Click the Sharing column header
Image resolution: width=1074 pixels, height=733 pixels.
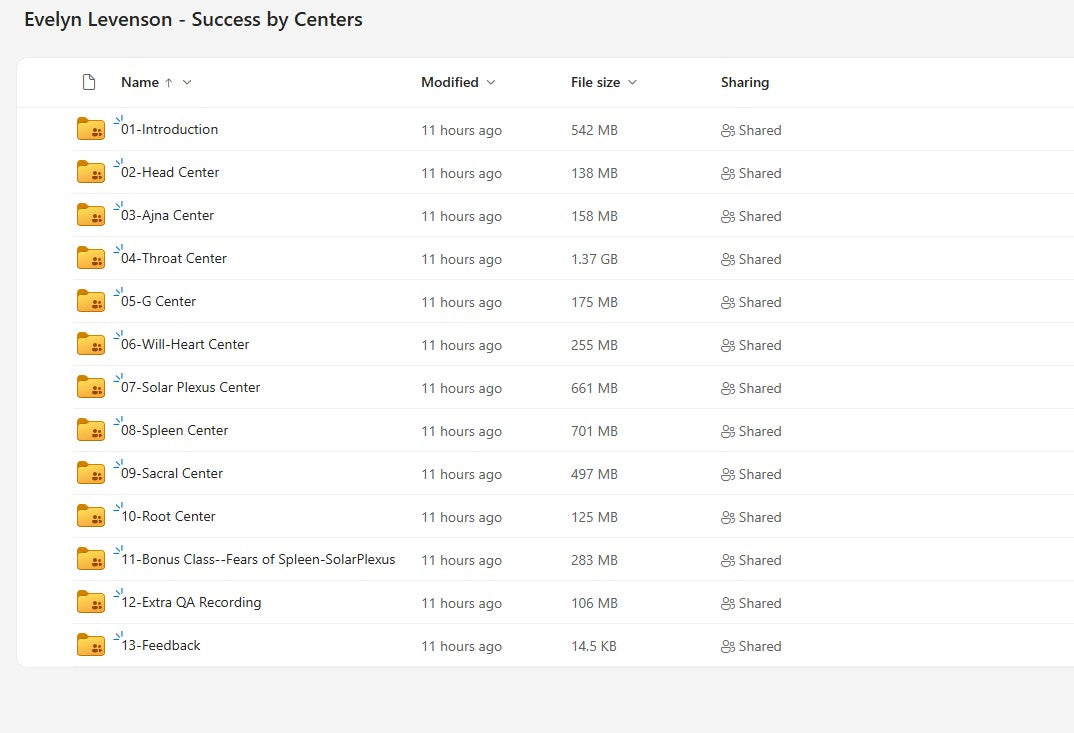click(x=745, y=82)
